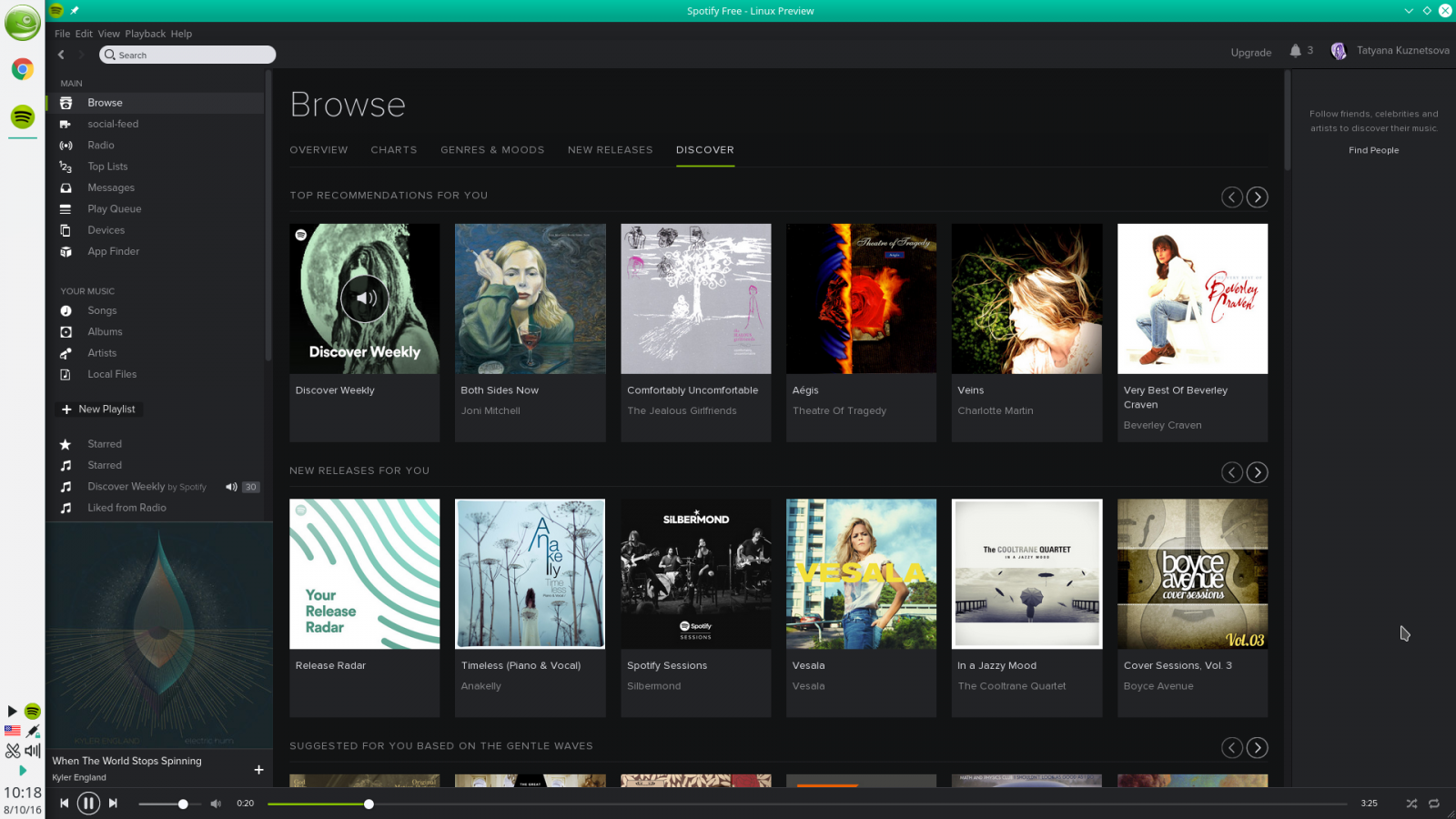1456x819 pixels.
Task: Open Vesala album cover
Action: tap(862, 574)
